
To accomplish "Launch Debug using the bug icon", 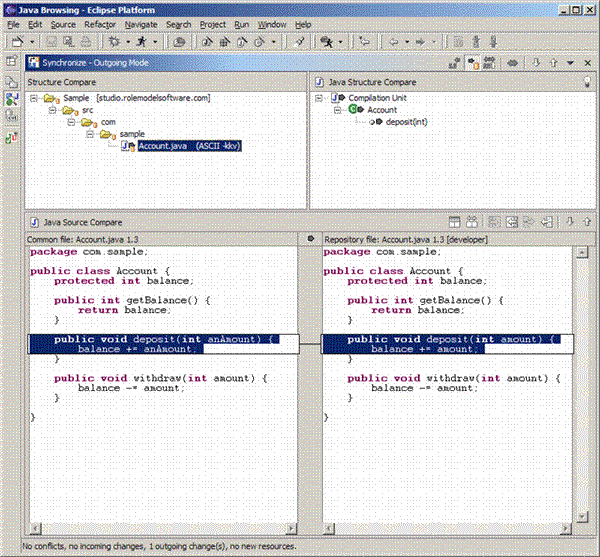I will [x=114, y=41].
